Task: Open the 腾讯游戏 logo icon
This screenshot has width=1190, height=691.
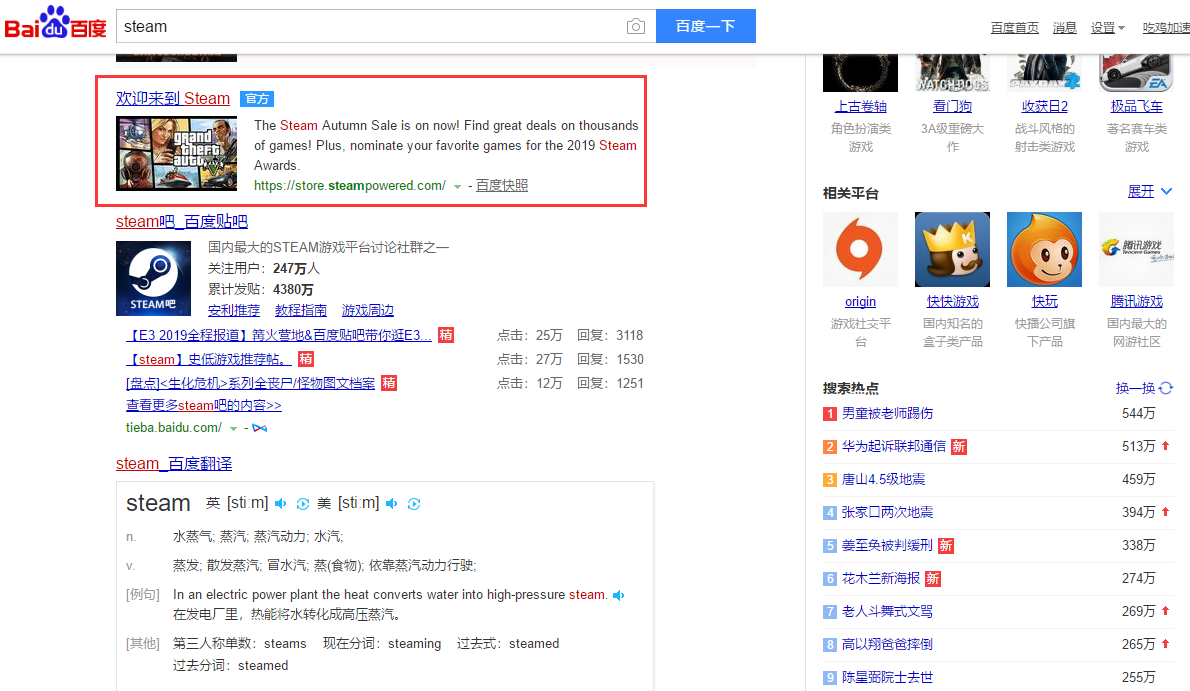Action: 1136,250
